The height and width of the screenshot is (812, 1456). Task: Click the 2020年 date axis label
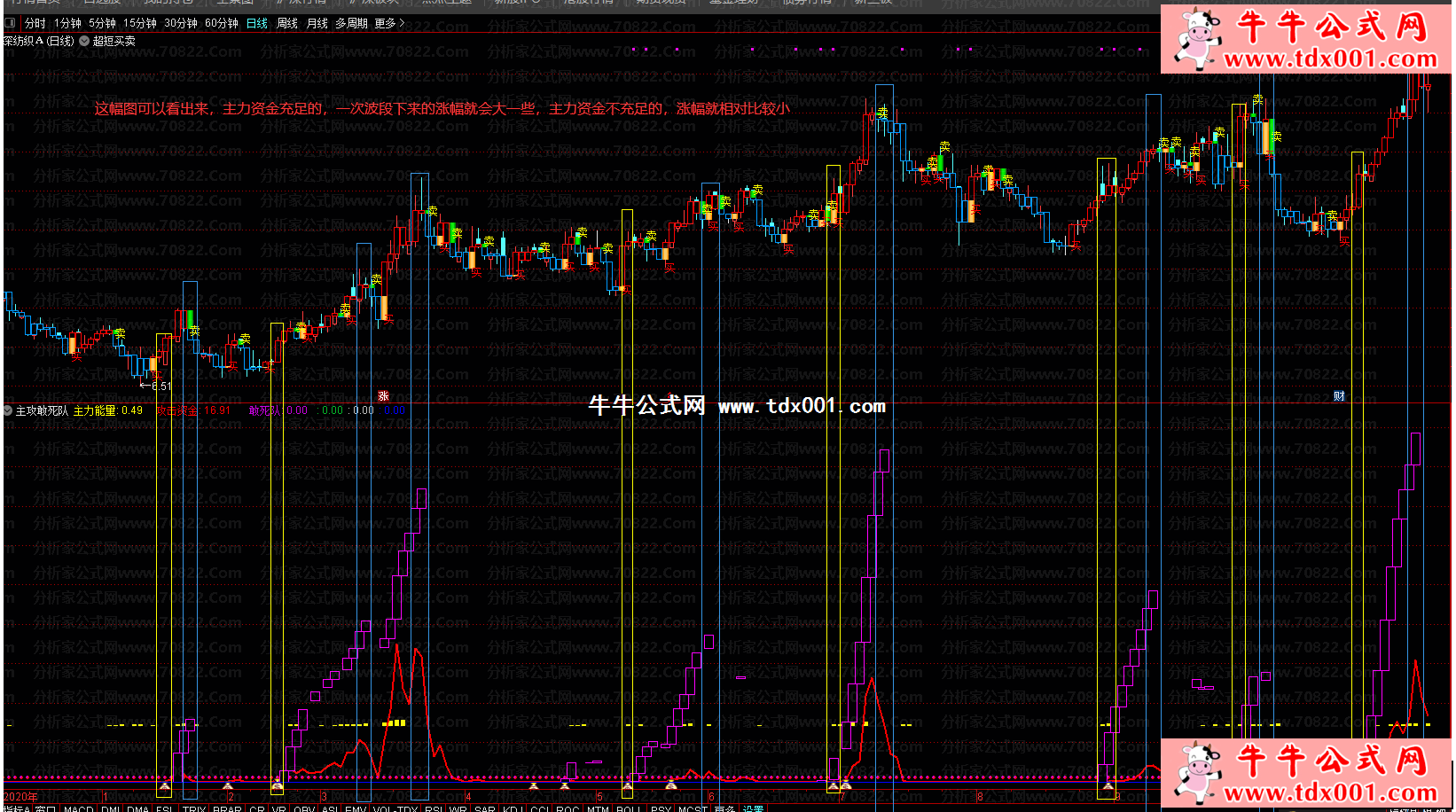click(x=20, y=796)
